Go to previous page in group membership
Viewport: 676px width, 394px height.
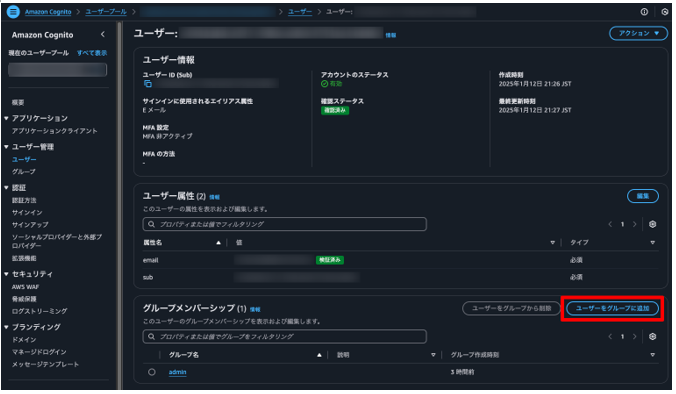610,336
